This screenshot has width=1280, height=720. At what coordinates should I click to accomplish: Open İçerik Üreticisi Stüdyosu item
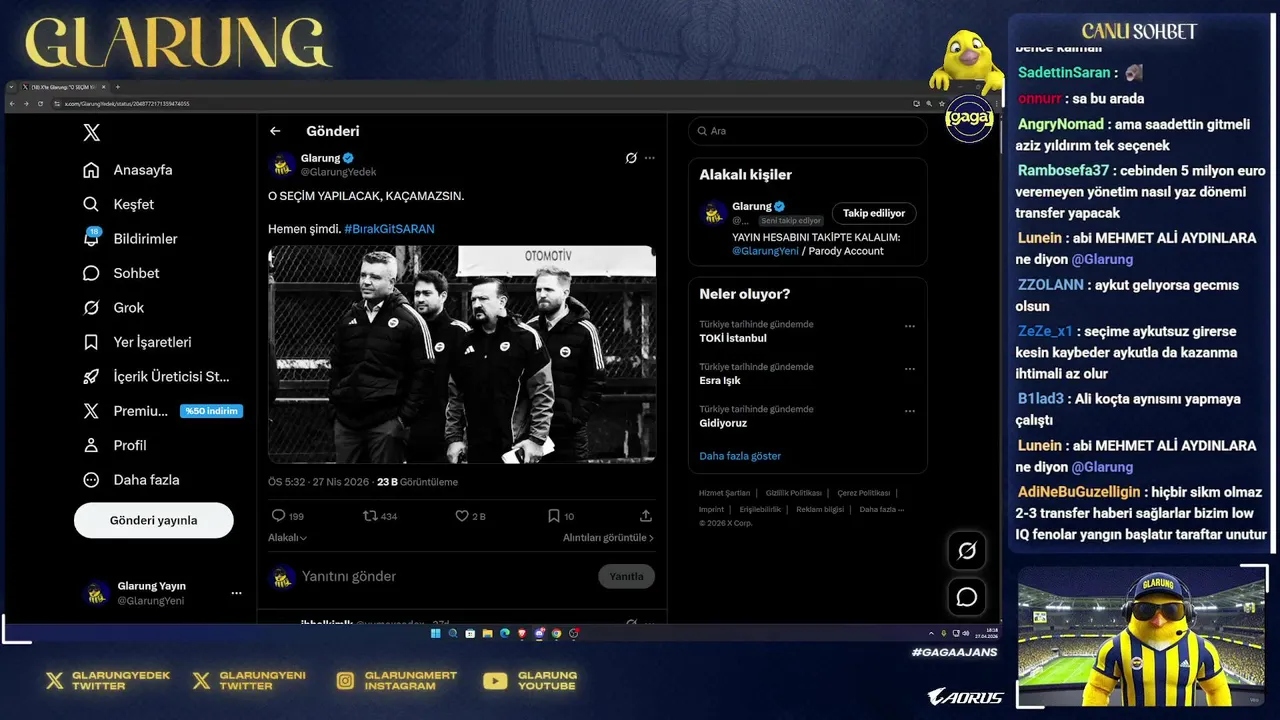[x=156, y=376]
